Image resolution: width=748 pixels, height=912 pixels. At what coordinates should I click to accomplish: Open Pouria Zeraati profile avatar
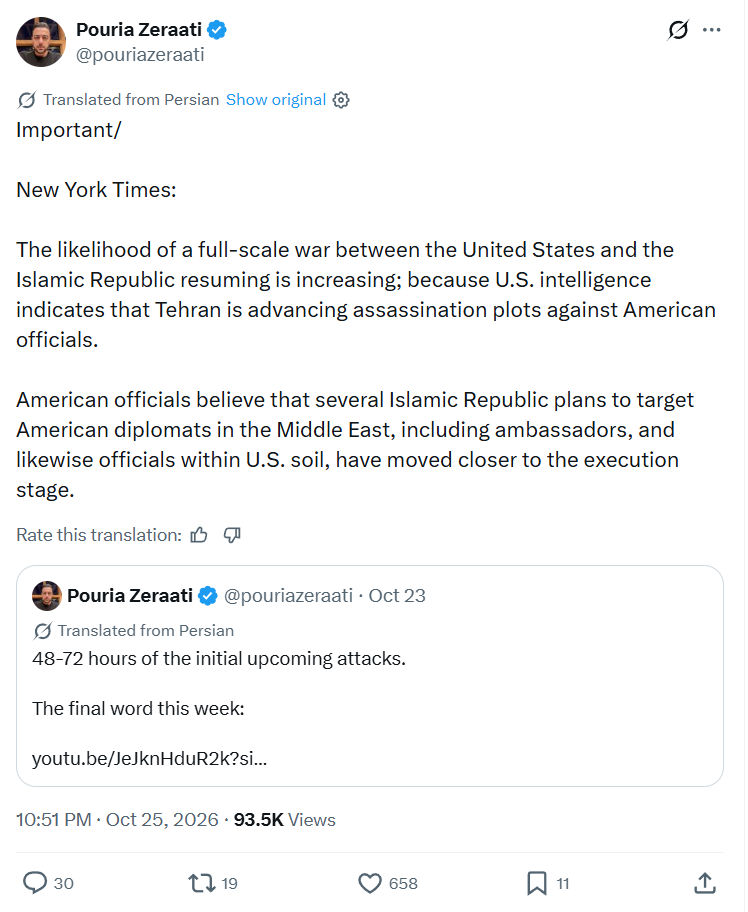41,42
